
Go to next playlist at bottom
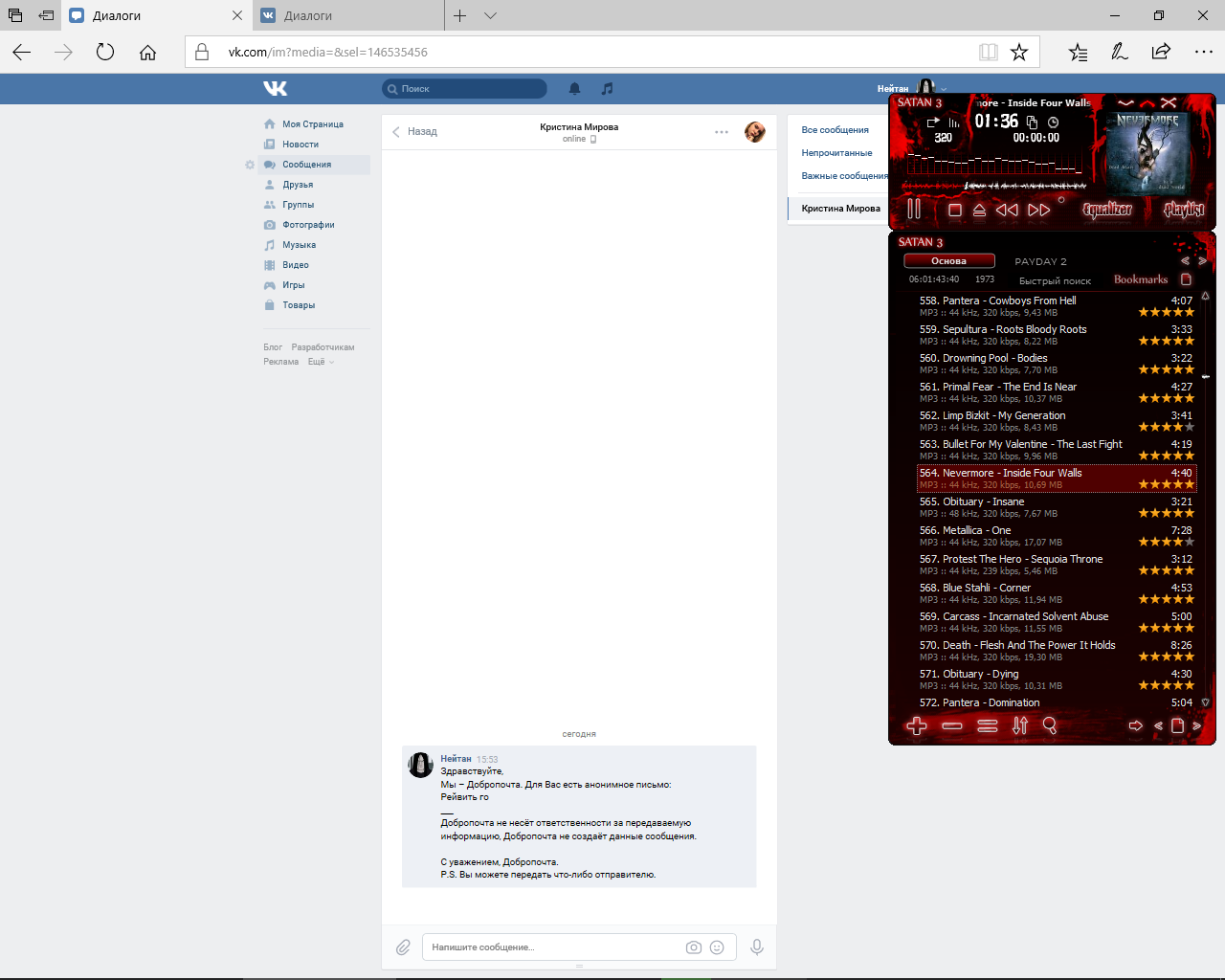click(x=1196, y=725)
